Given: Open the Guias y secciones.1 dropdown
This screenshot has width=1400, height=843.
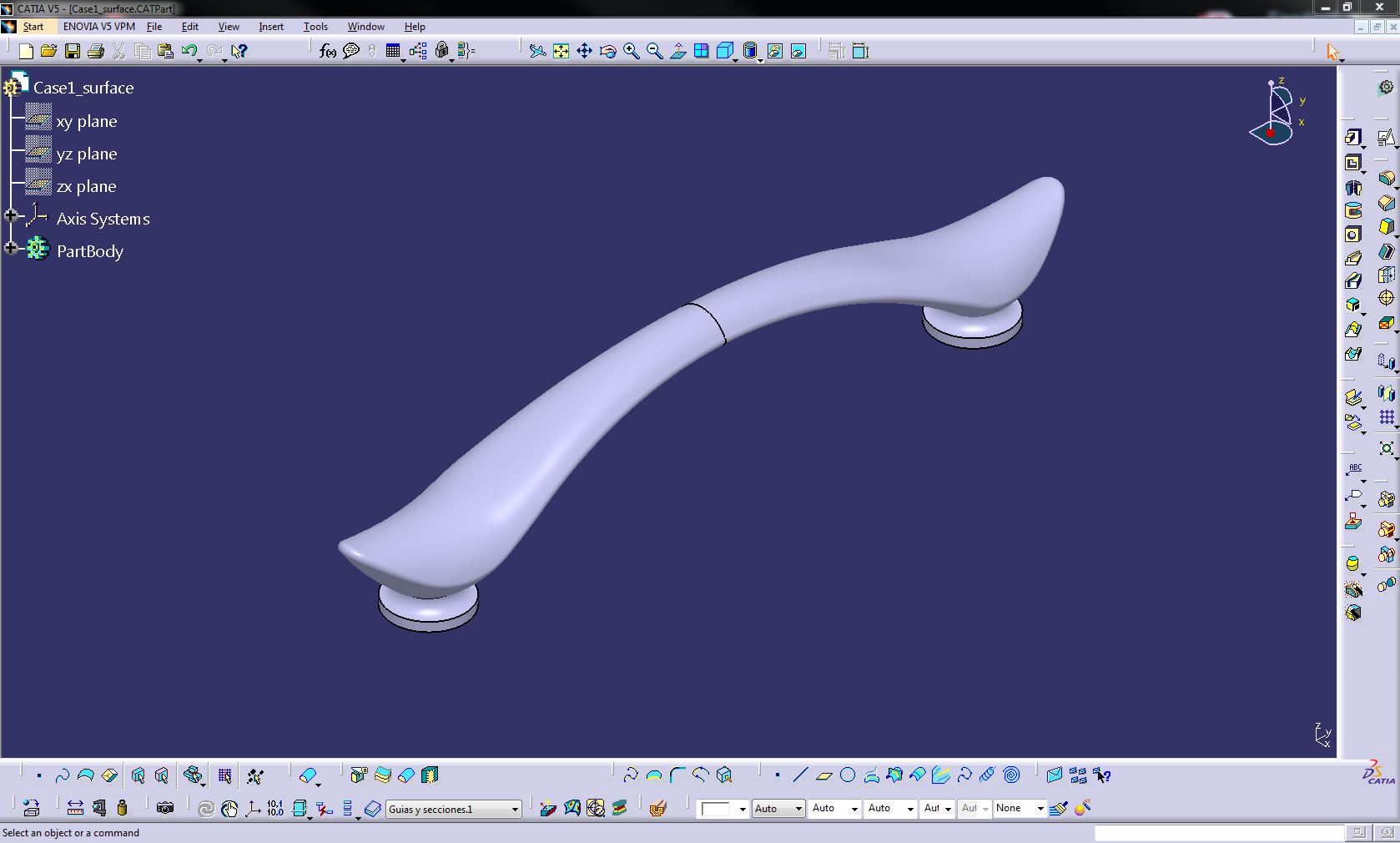Looking at the screenshot, I should (x=515, y=809).
